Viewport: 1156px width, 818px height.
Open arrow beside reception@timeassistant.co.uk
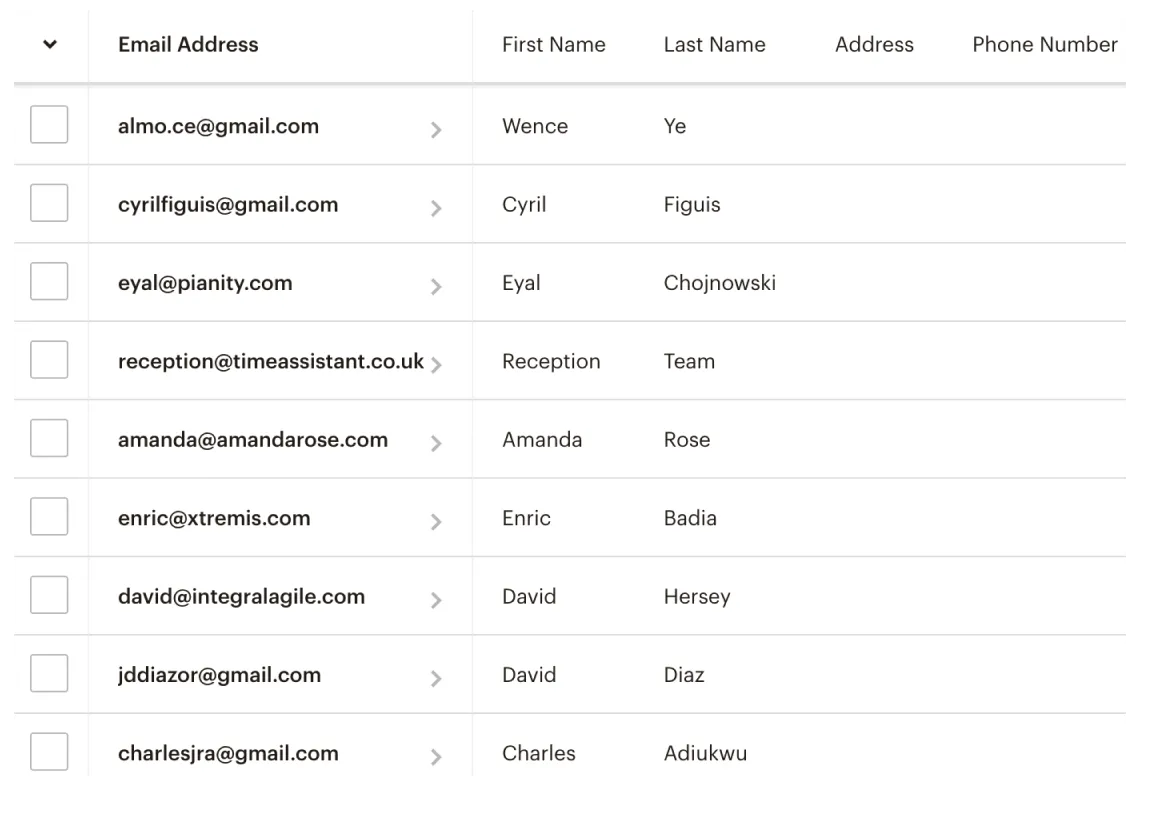(436, 365)
